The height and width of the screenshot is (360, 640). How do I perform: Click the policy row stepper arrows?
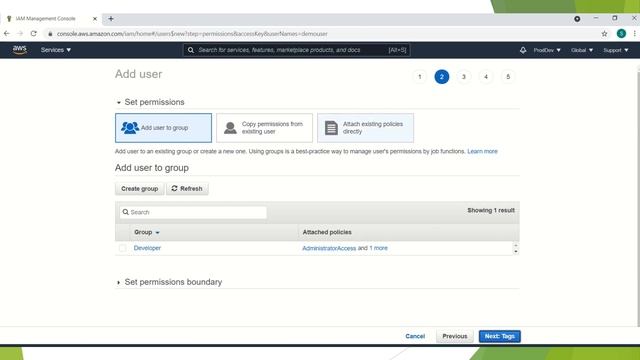point(516,249)
